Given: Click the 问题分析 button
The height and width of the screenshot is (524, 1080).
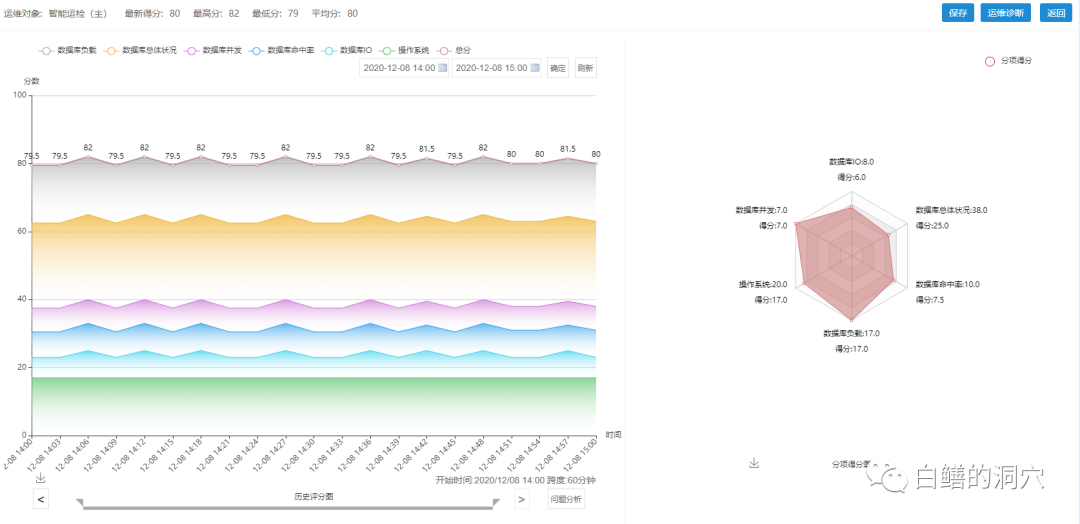Looking at the screenshot, I should tap(565, 499).
